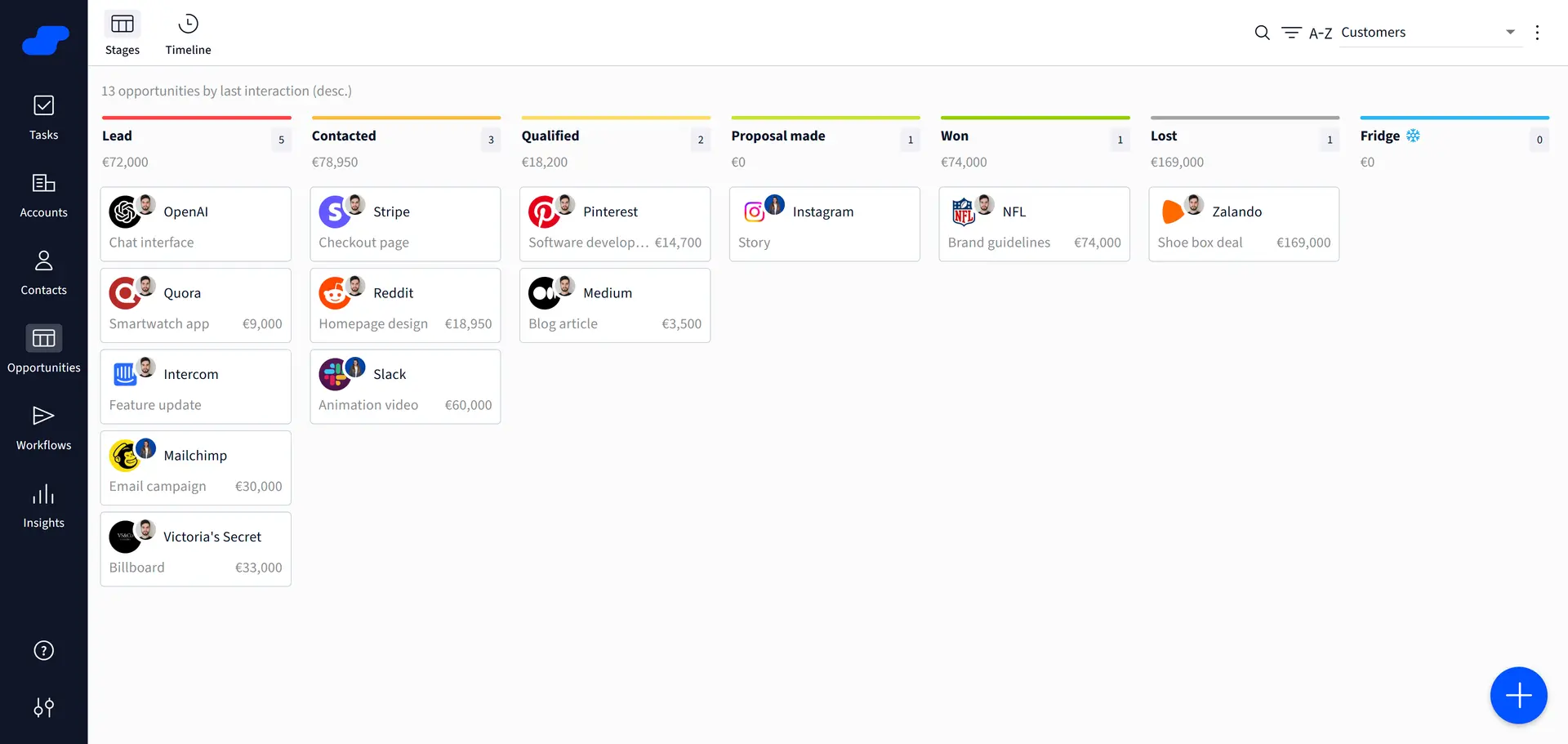This screenshot has width=1568, height=744.
Task: Open the filter options icon
Action: (1291, 33)
